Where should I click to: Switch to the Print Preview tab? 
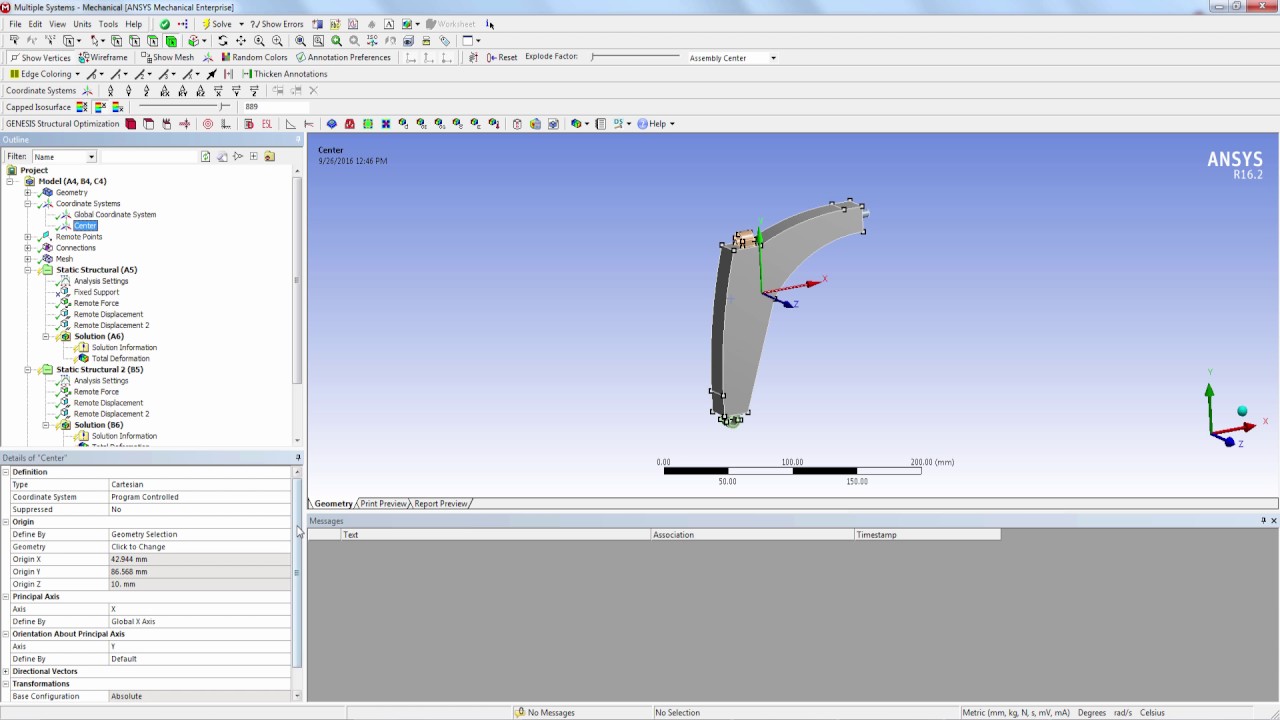[384, 504]
